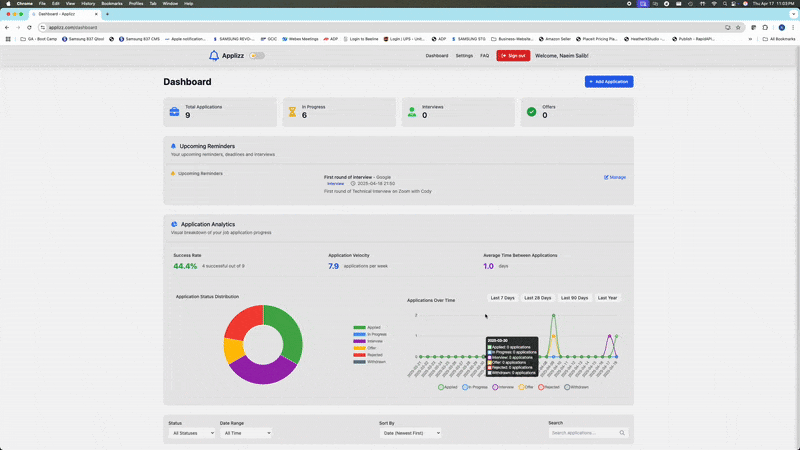The height and width of the screenshot is (450, 800).
Task: Click the browser back arrow
Action: 7,28
